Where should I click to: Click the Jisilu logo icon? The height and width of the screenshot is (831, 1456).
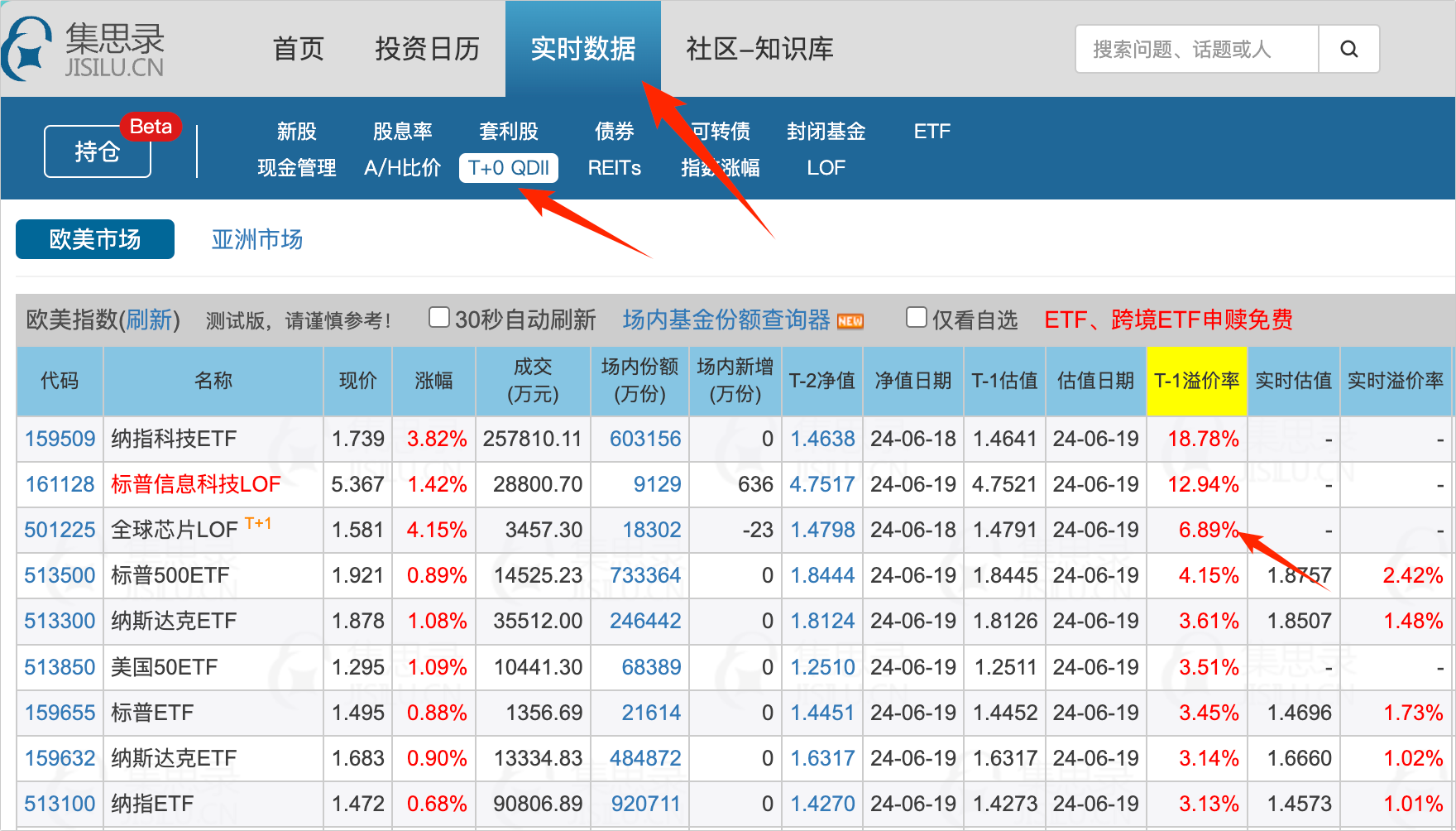29,50
